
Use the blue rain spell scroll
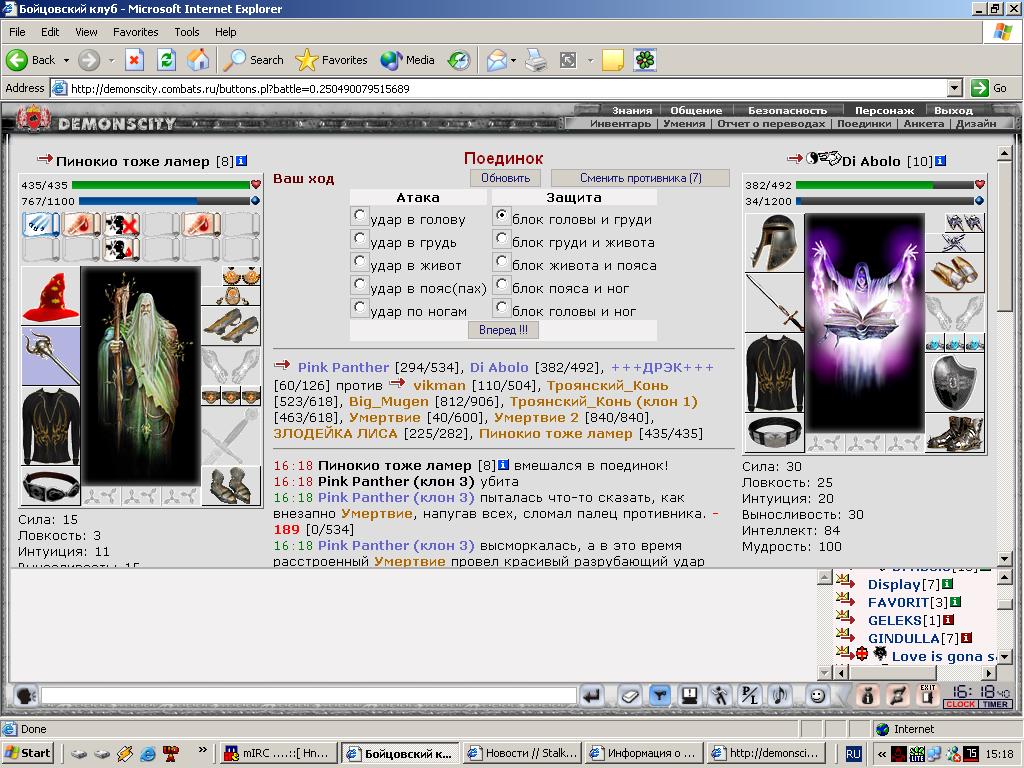(x=41, y=225)
